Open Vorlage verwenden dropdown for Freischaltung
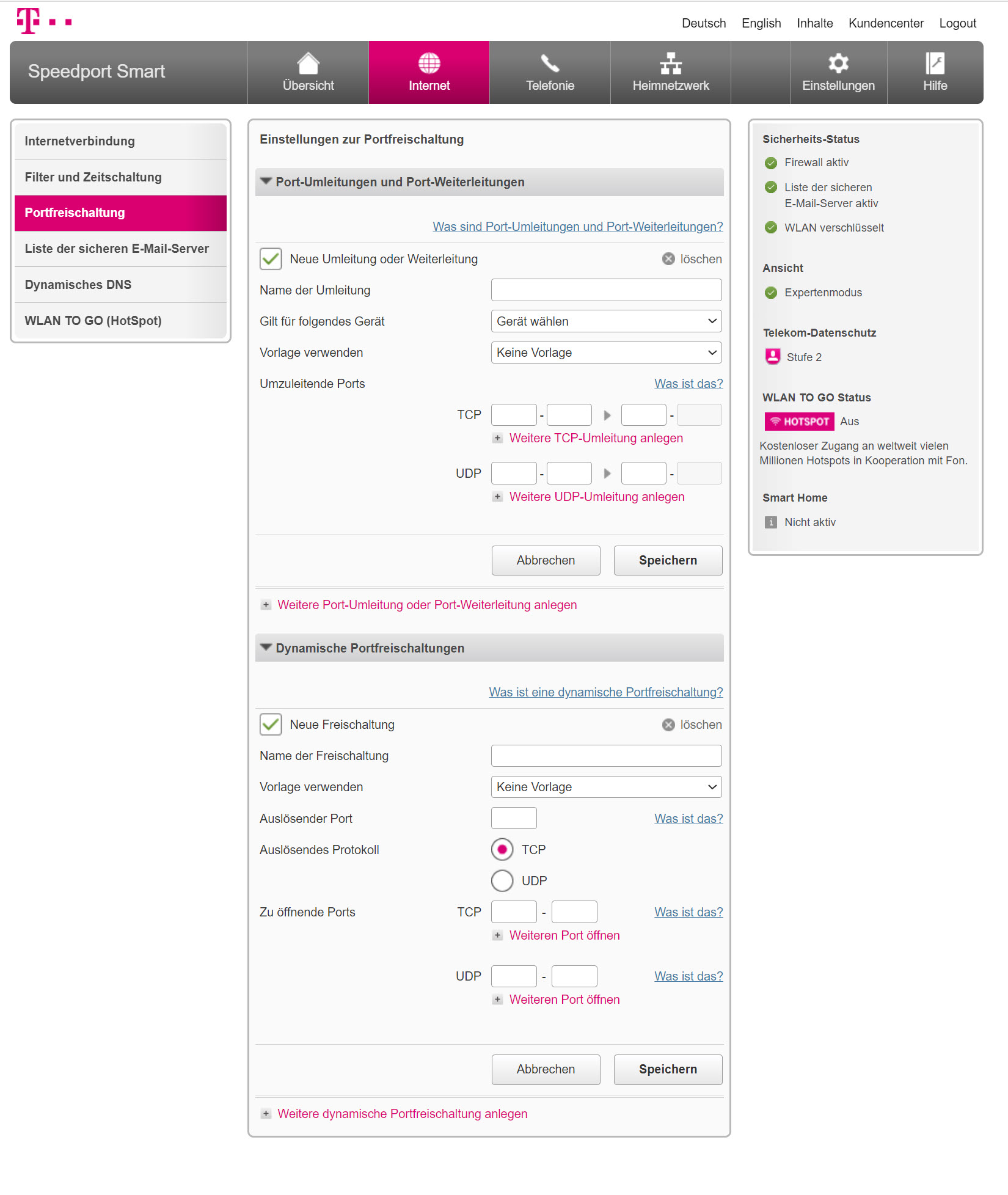 606,787
